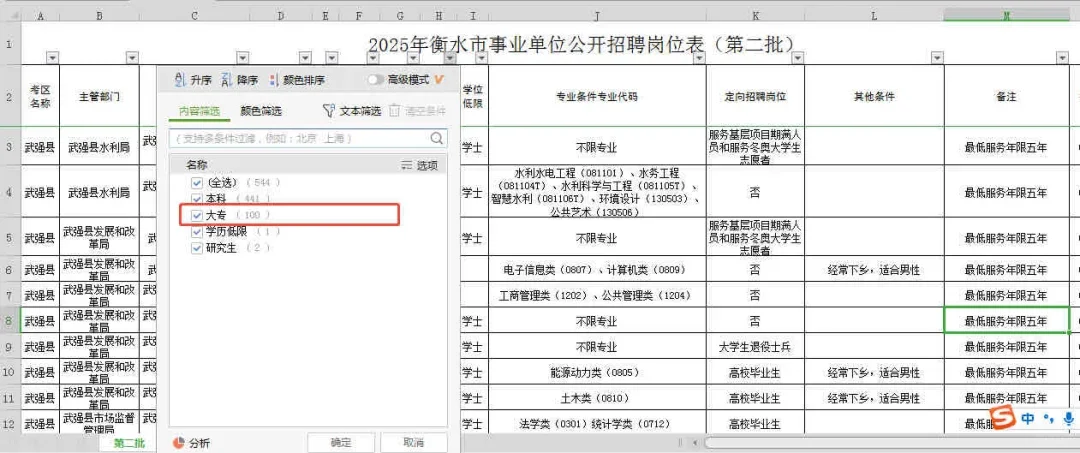Select row 3 header
The height and width of the screenshot is (453, 1080).
(10, 146)
